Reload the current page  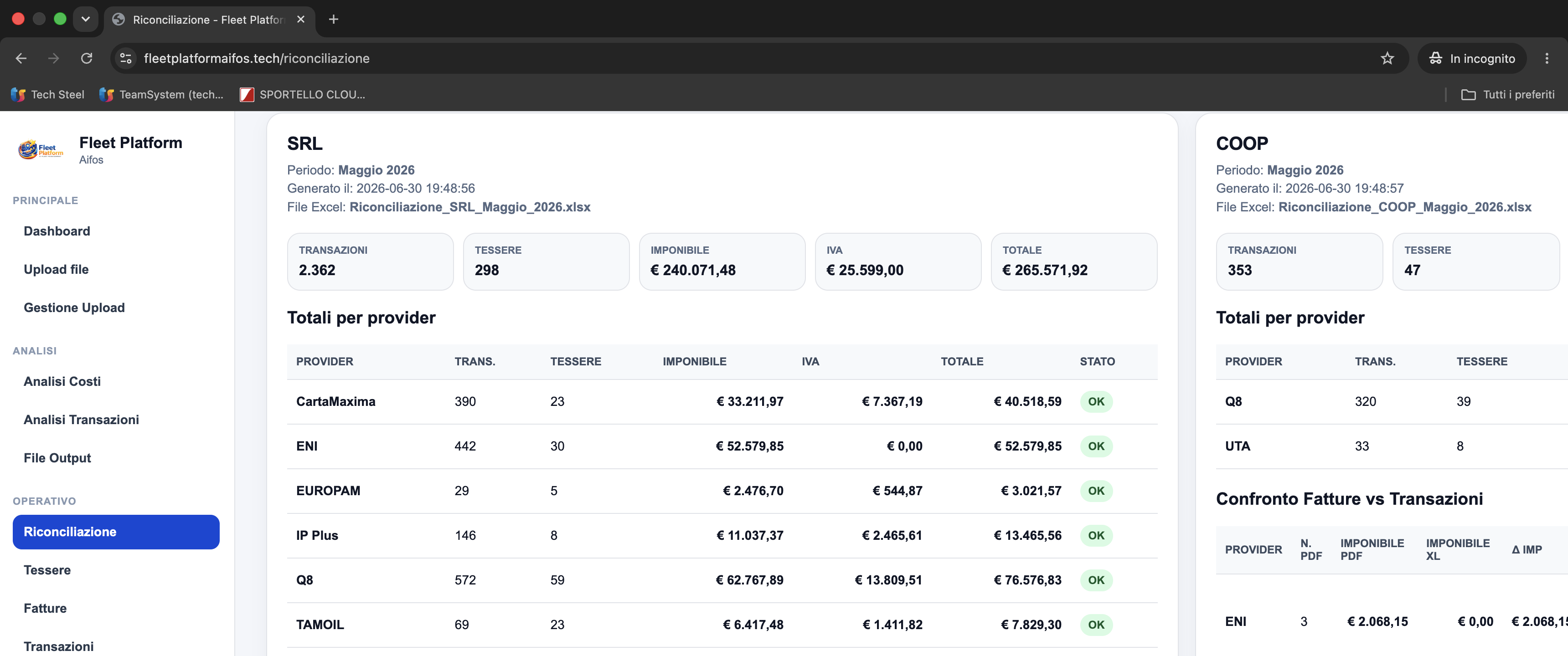87,58
